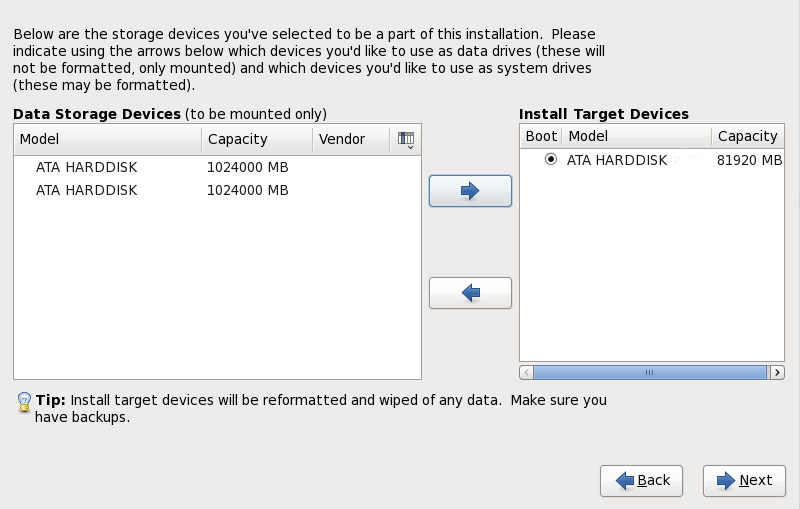Sort data devices by Vendor column
The width and height of the screenshot is (800, 509).
(x=349, y=139)
